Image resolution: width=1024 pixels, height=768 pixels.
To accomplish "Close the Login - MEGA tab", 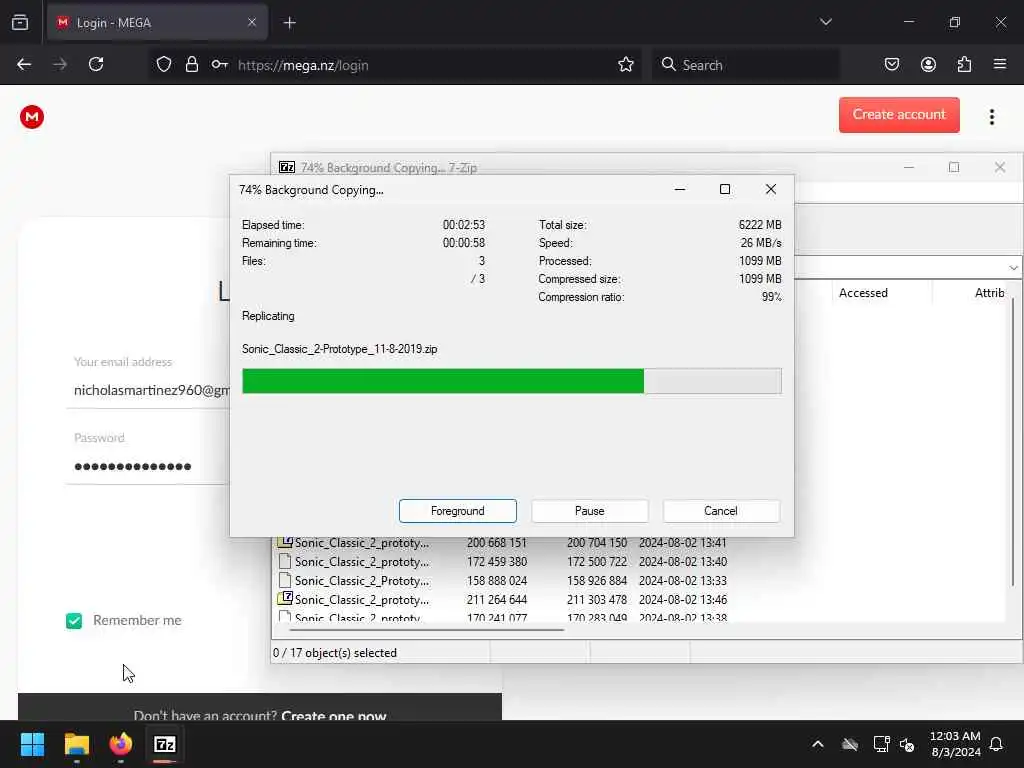I will pos(251,23).
